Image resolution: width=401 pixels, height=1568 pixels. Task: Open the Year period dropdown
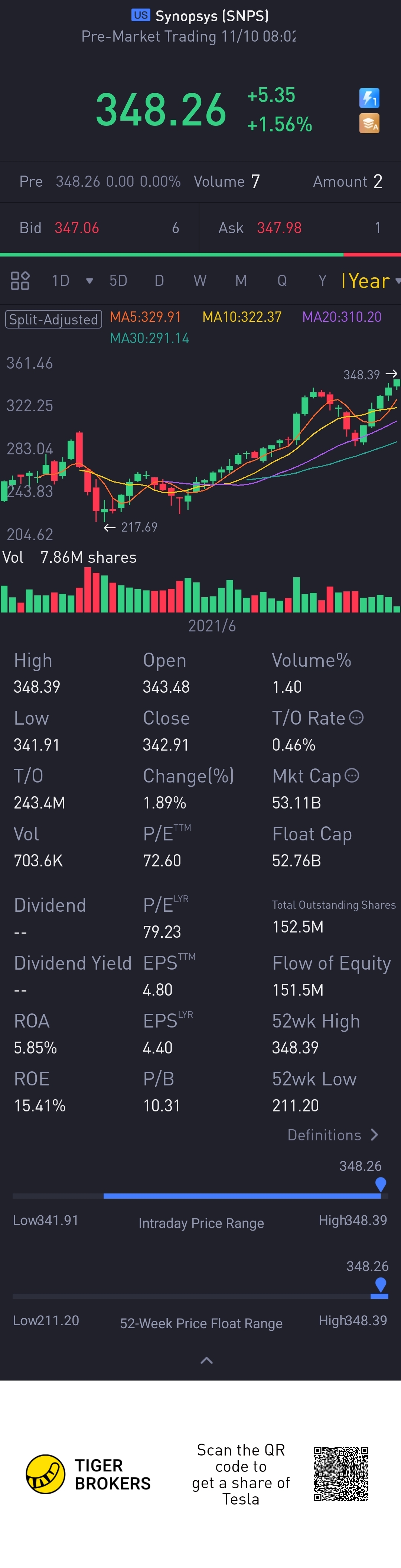pos(371,281)
